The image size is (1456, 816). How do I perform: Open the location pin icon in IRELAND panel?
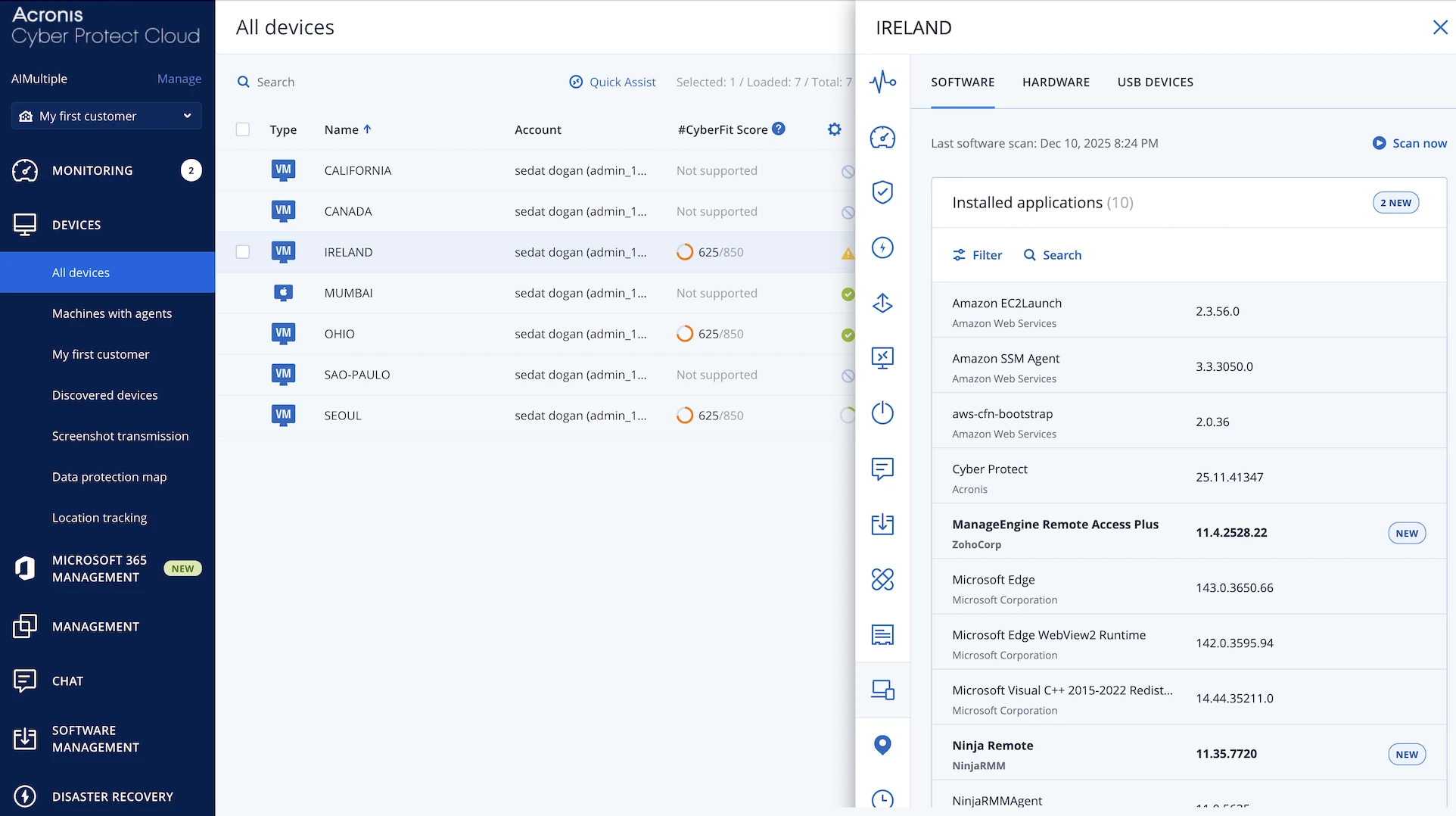tap(882, 745)
